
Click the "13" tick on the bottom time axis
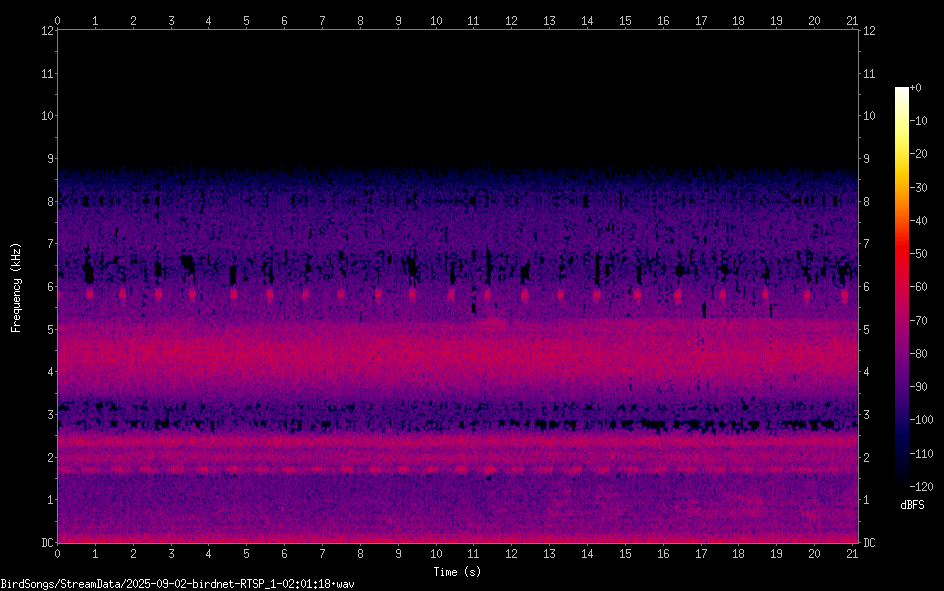(549, 554)
